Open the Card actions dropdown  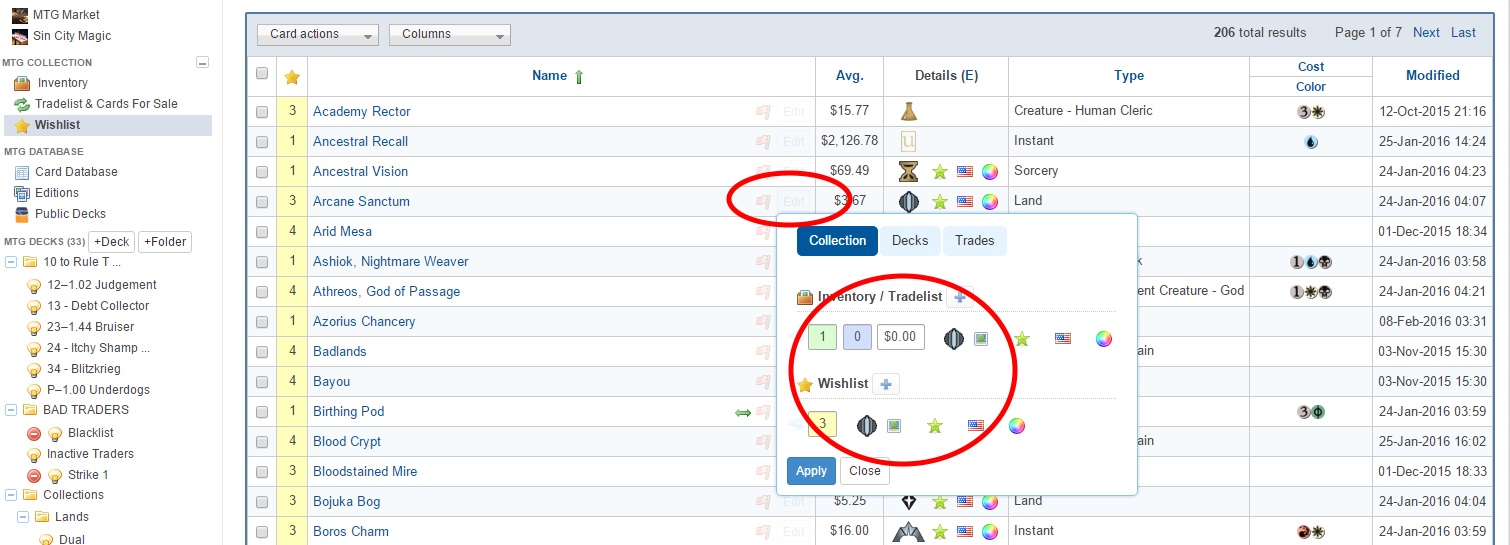pos(317,34)
